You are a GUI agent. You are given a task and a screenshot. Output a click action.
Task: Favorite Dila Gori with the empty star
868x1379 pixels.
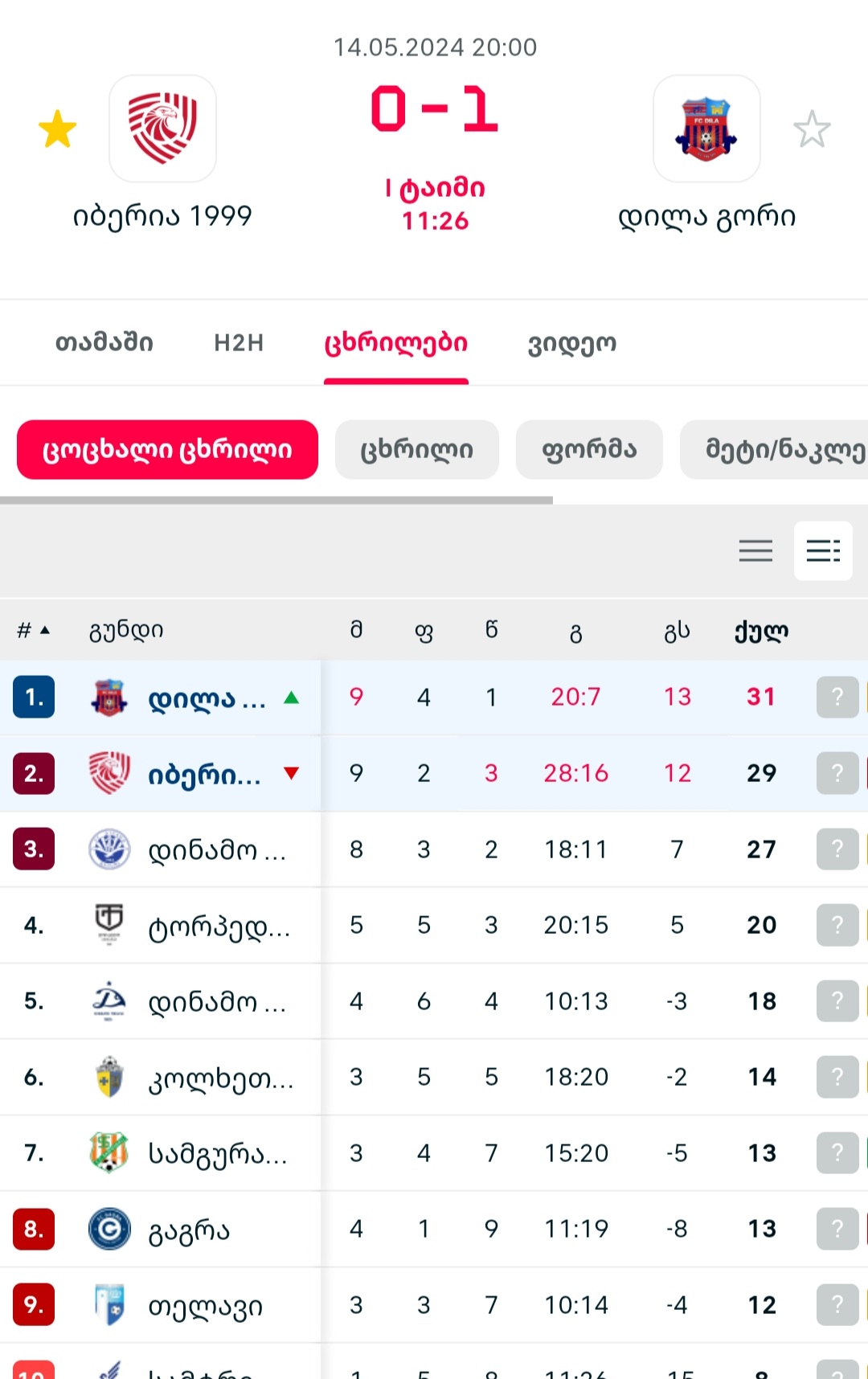(812, 129)
